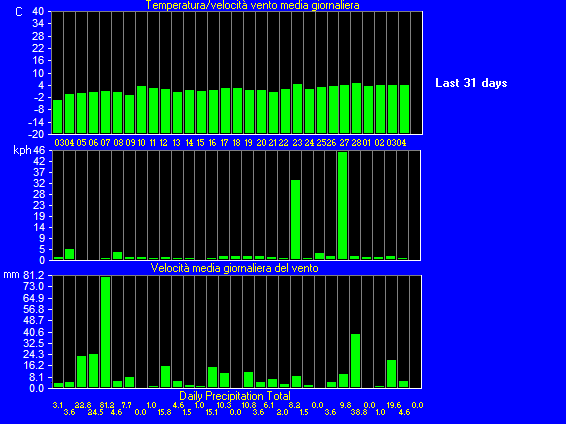Click the 'Daily Precipitation Total' caption

(x=235, y=396)
